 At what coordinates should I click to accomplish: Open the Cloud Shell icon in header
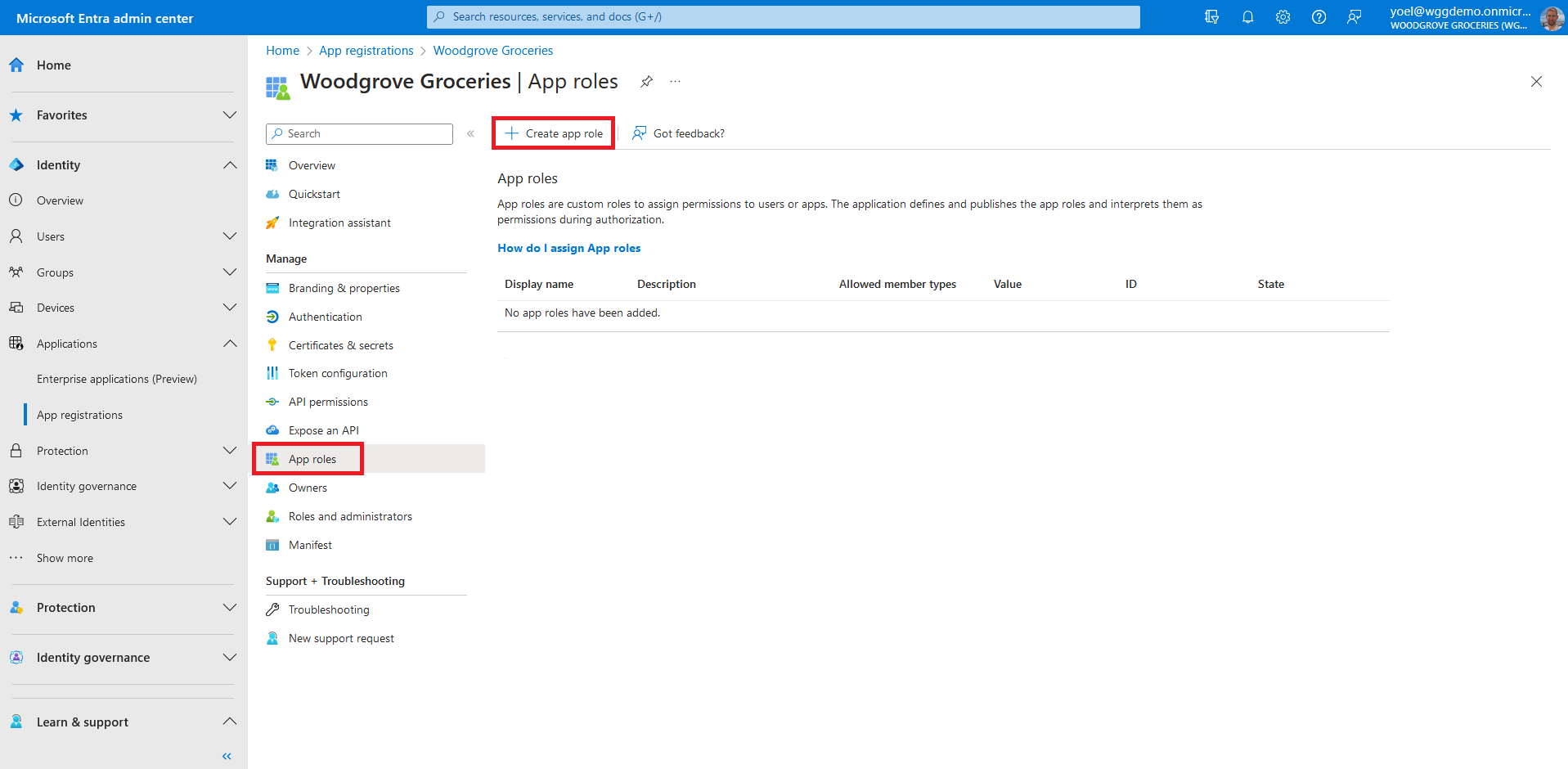point(1211,17)
